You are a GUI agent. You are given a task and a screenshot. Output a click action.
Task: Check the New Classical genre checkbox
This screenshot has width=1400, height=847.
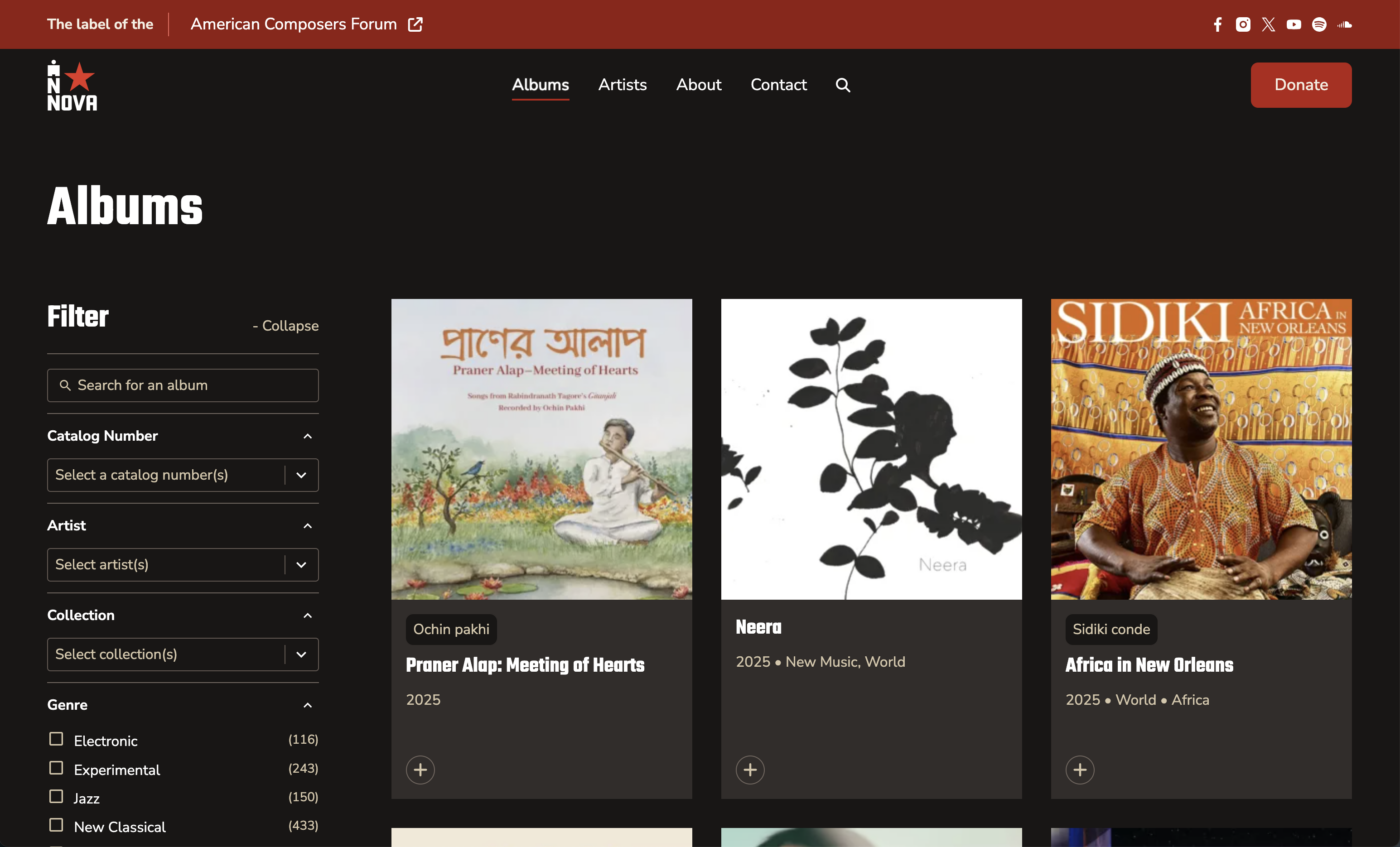(56, 825)
